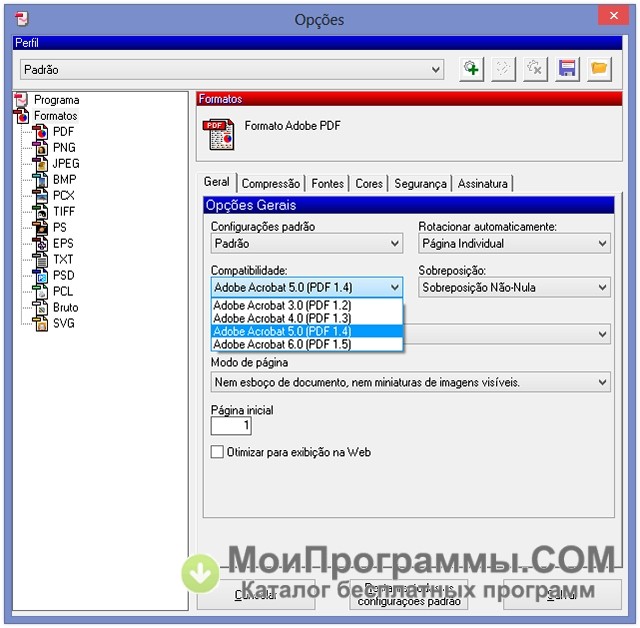Switch to the Assinatura tab
640x628 pixels.
tap(482, 184)
